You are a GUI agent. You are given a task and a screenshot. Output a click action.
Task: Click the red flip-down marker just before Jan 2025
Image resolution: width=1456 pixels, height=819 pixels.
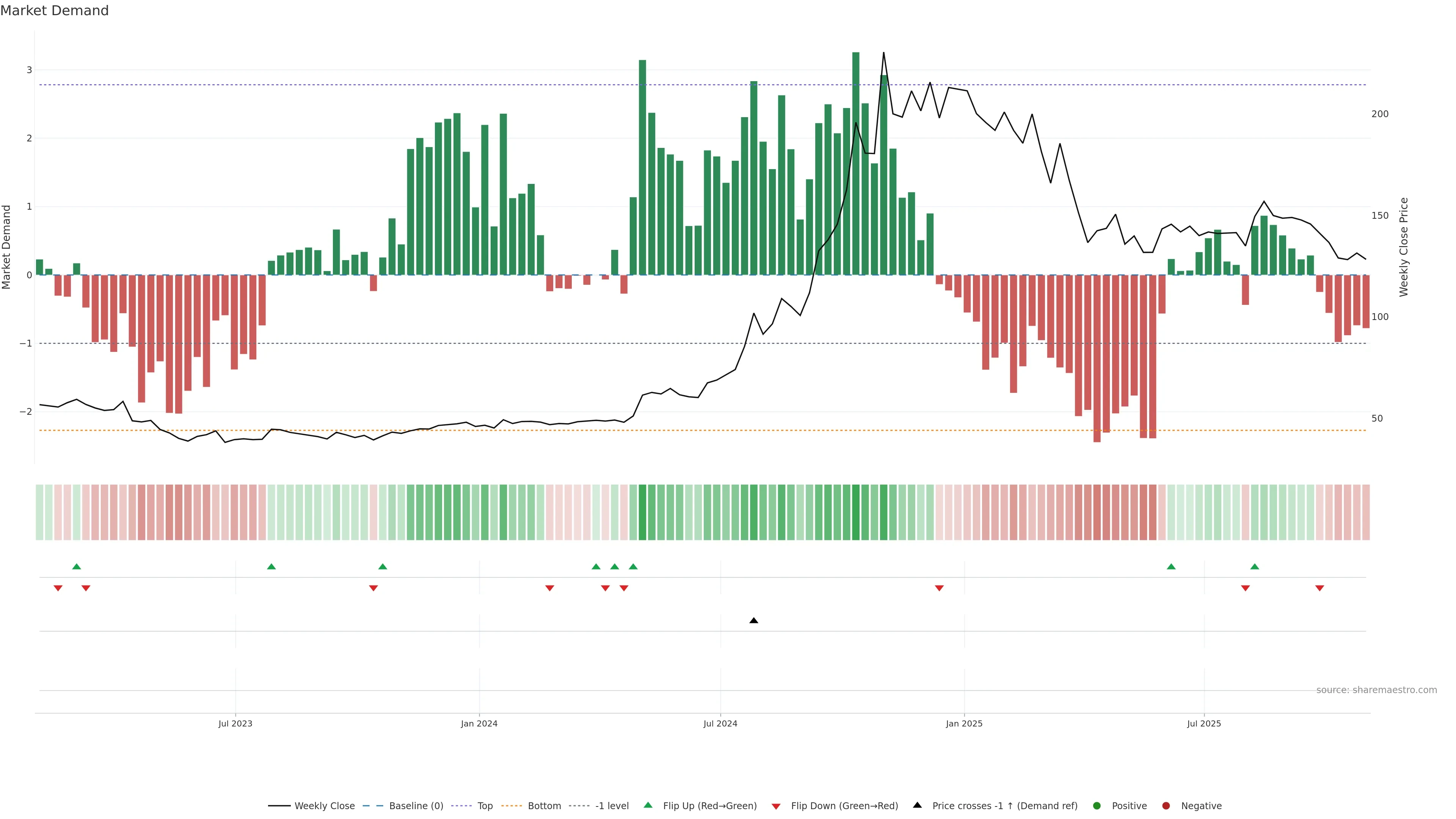click(940, 588)
